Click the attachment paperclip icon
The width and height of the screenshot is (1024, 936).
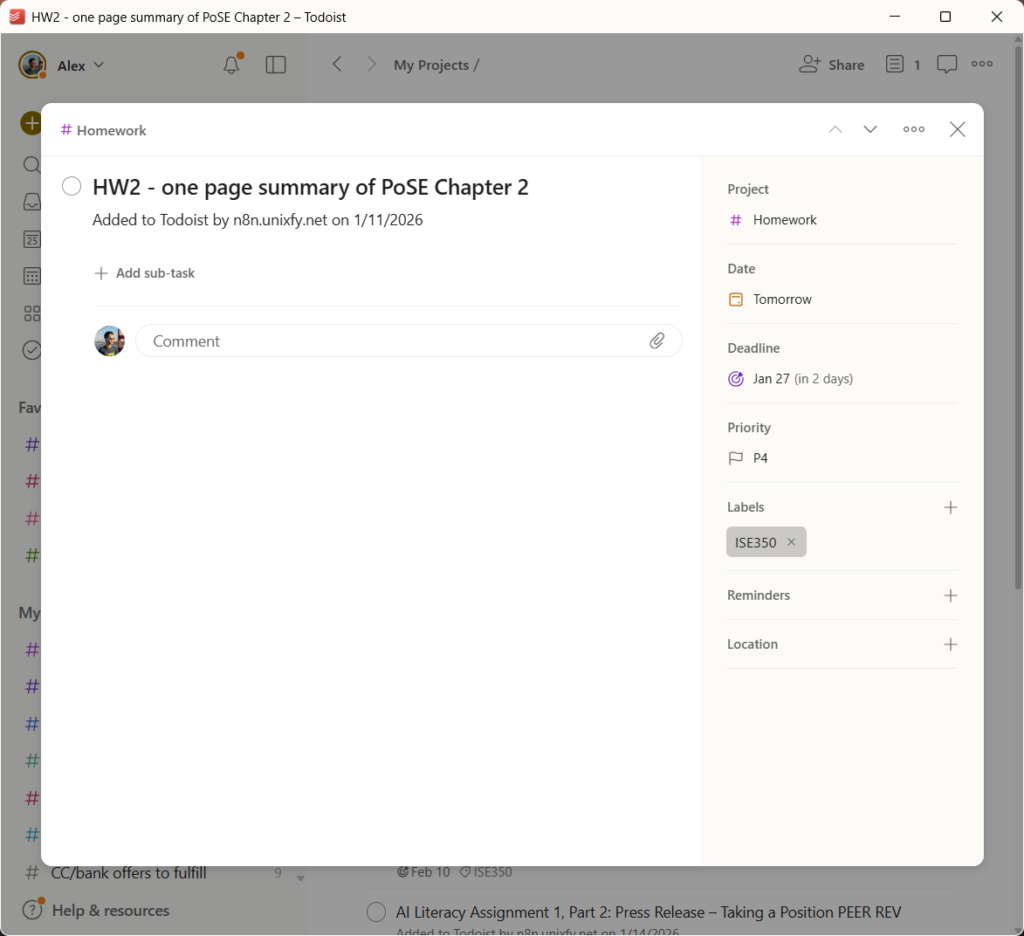(657, 341)
